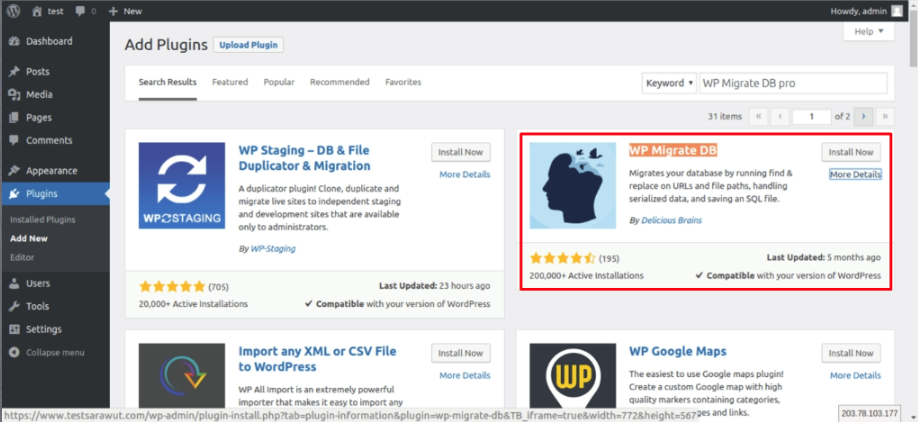Switch to the Popular tab
Image resolution: width=918 pixels, height=422 pixels.
(x=279, y=82)
